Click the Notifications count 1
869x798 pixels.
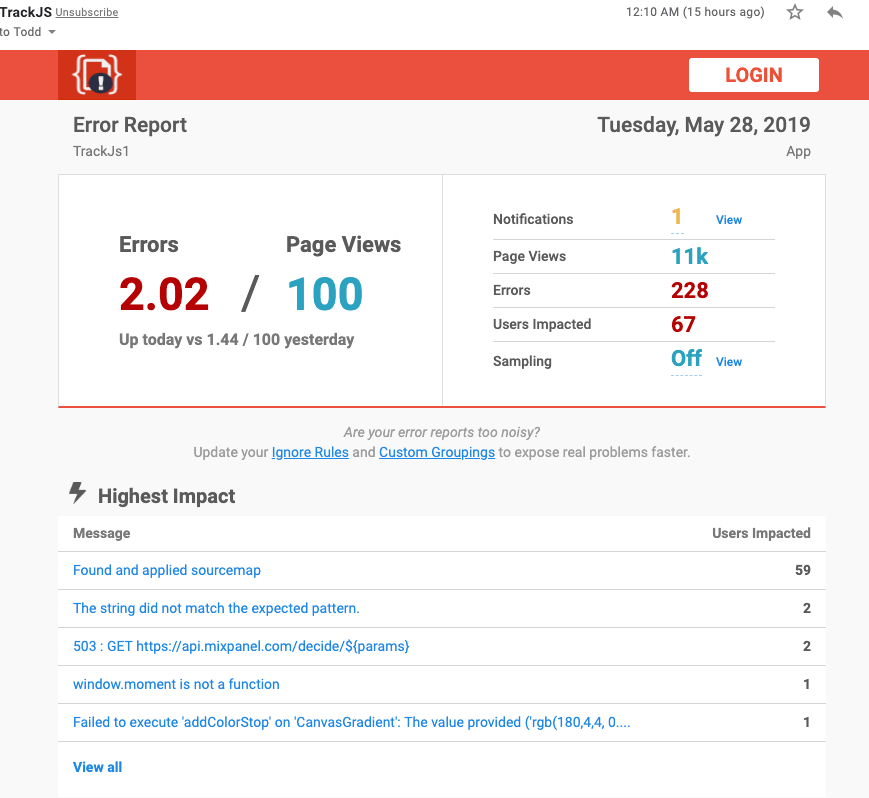[x=677, y=217]
